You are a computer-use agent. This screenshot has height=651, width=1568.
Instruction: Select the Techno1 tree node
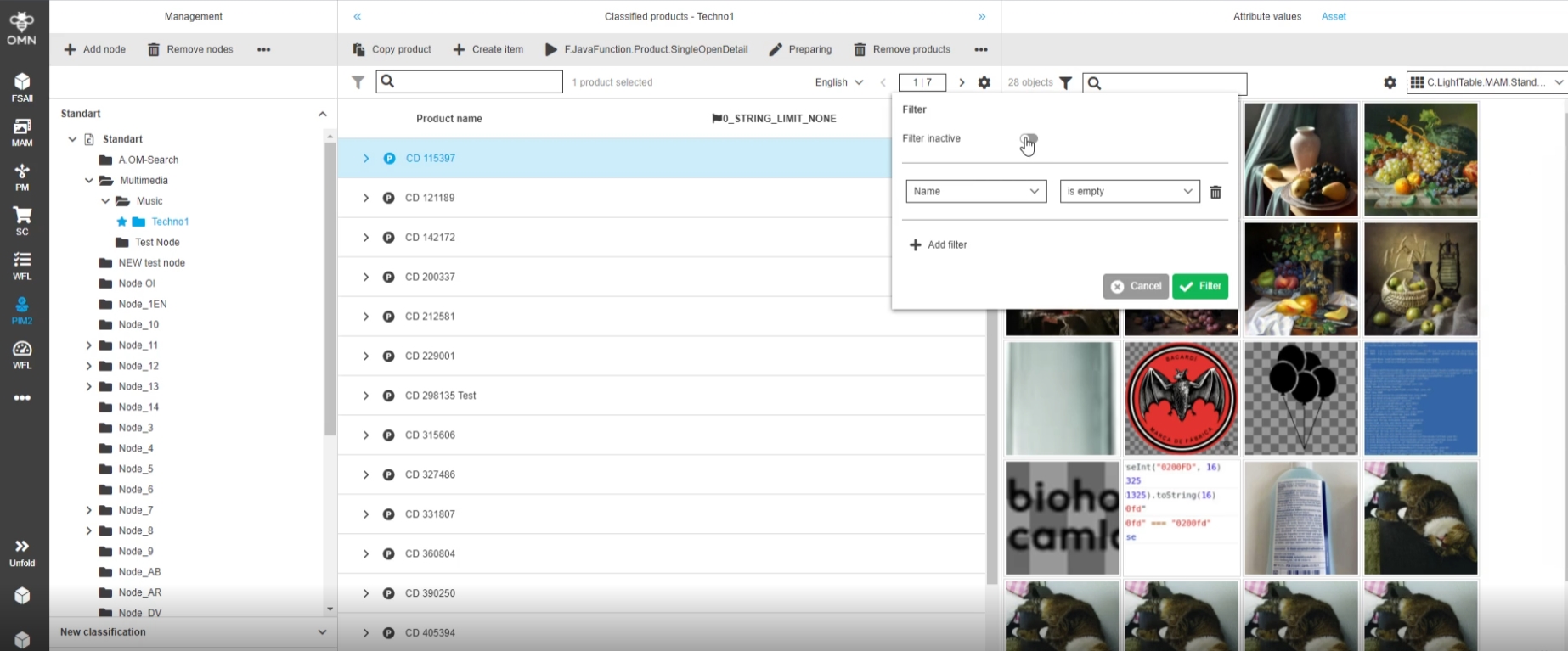[x=170, y=222]
